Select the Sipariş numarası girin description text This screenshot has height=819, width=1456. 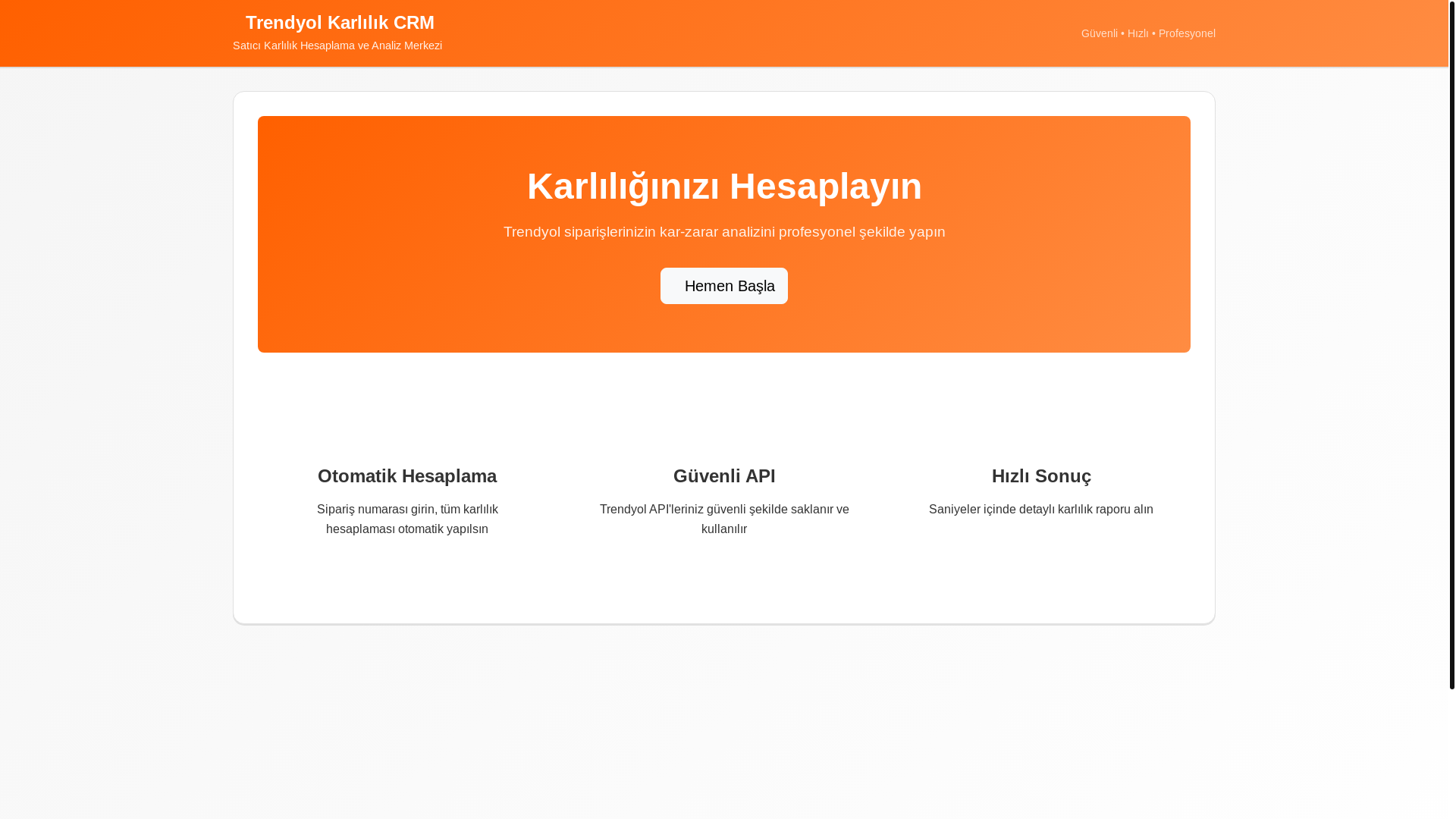(x=407, y=519)
